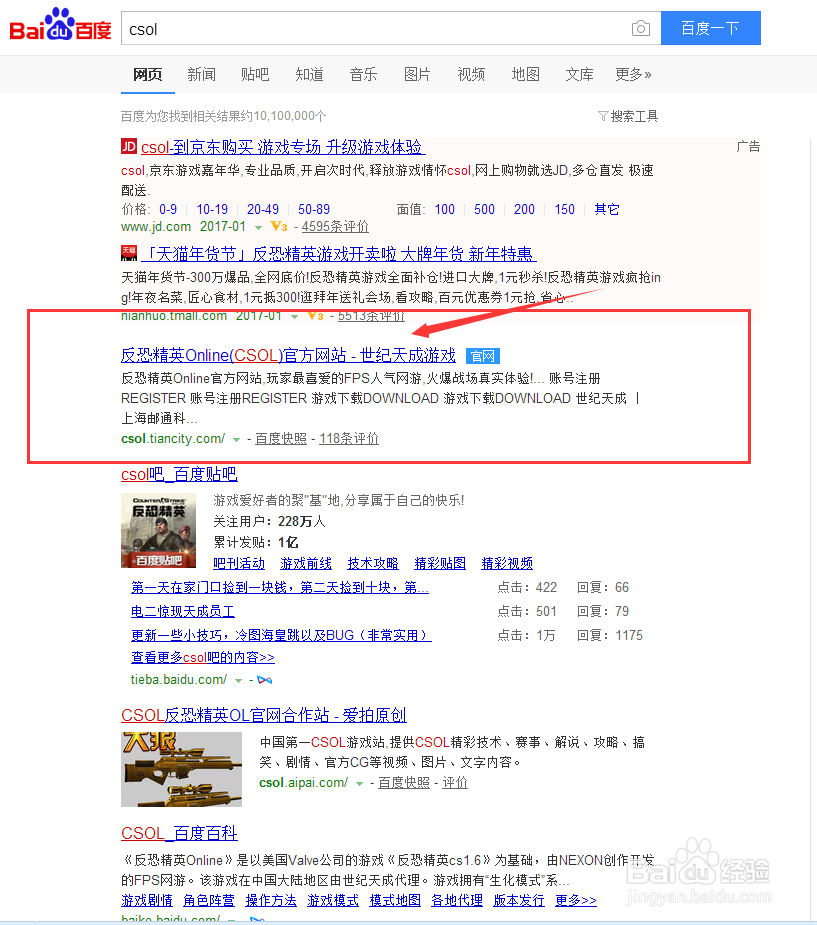This screenshot has height=925, width=817.
Task: Click the JD icon beside the first result
Action: coord(128,147)
